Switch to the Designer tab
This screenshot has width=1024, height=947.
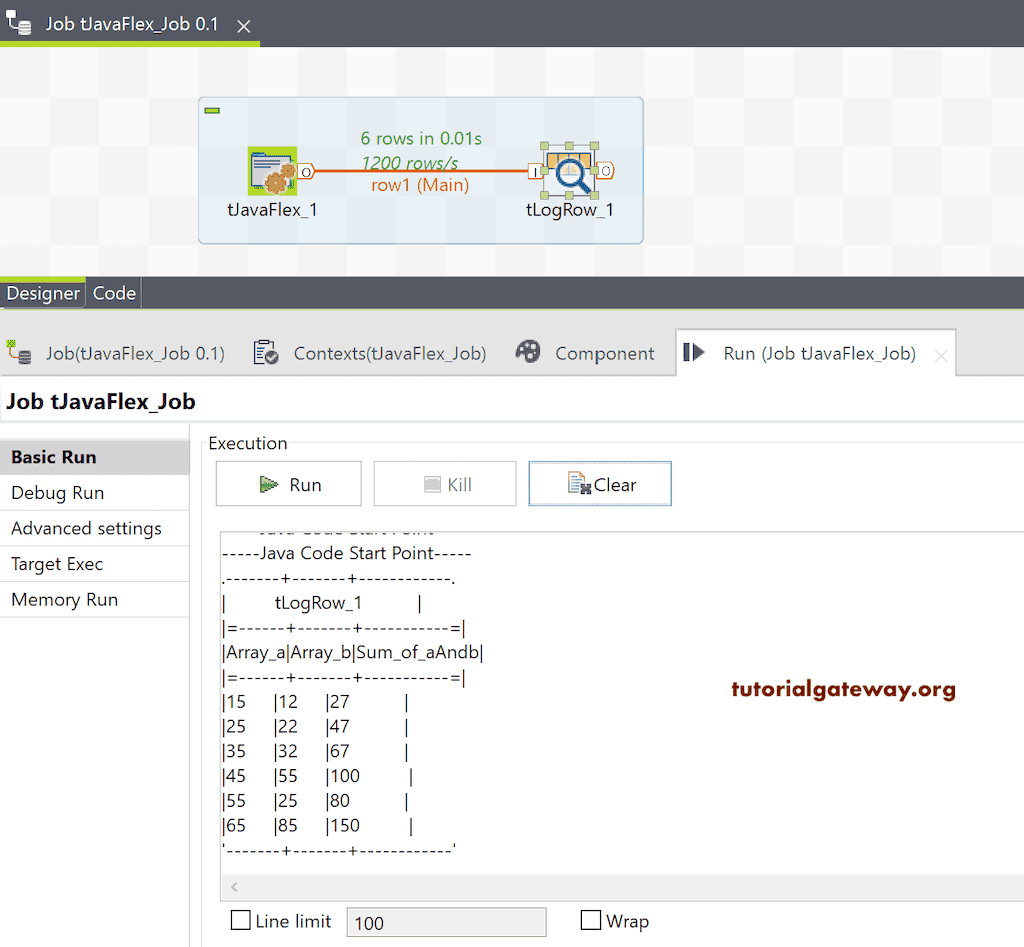pos(42,293)
